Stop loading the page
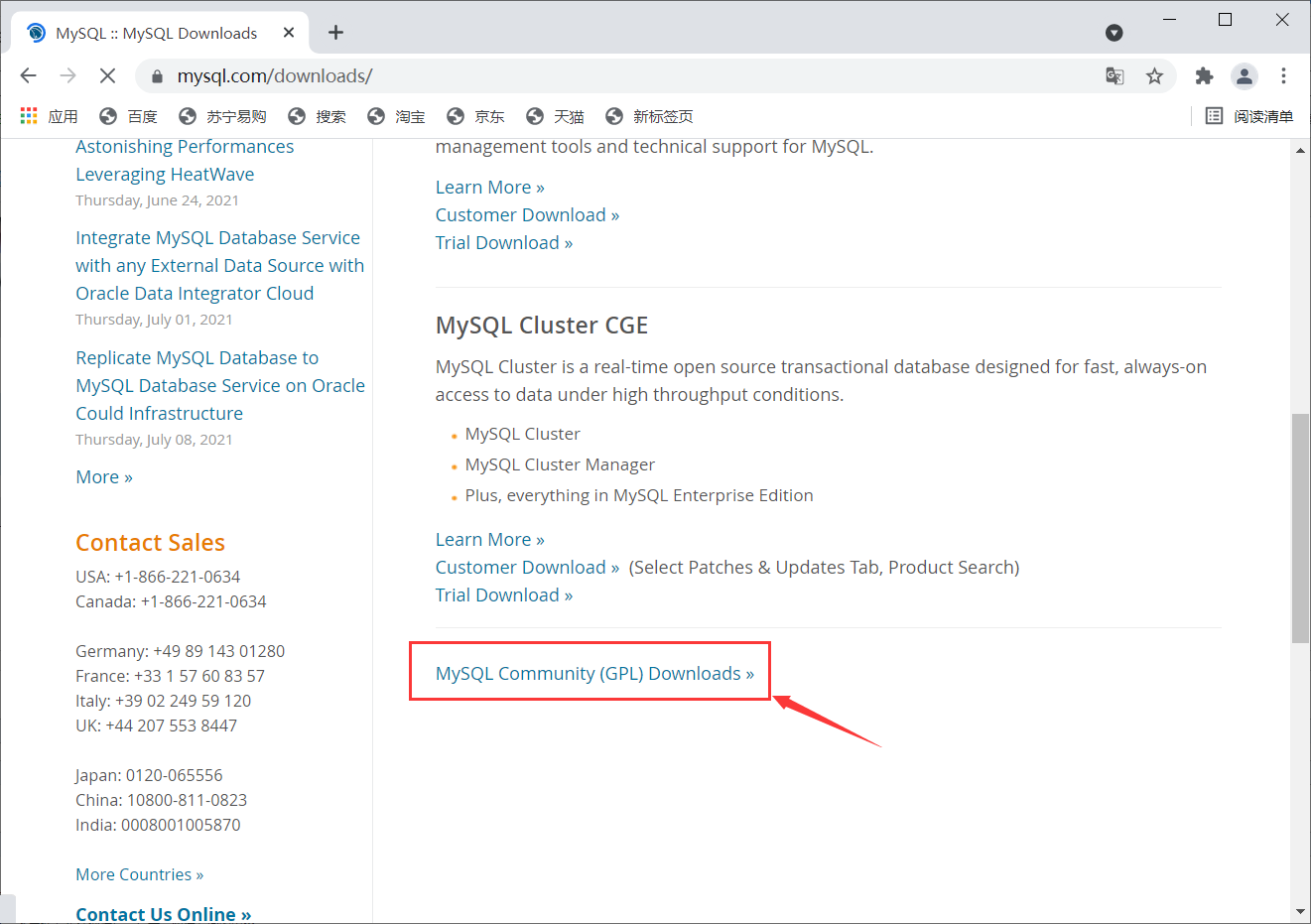Viewport: 1311px width, 924px height. 108,76
